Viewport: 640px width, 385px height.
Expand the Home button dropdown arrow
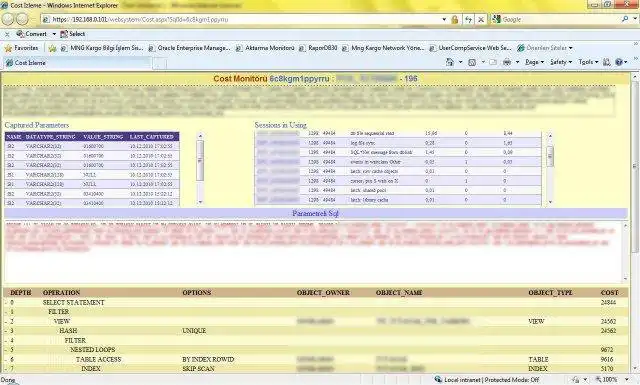pos(460,62)
